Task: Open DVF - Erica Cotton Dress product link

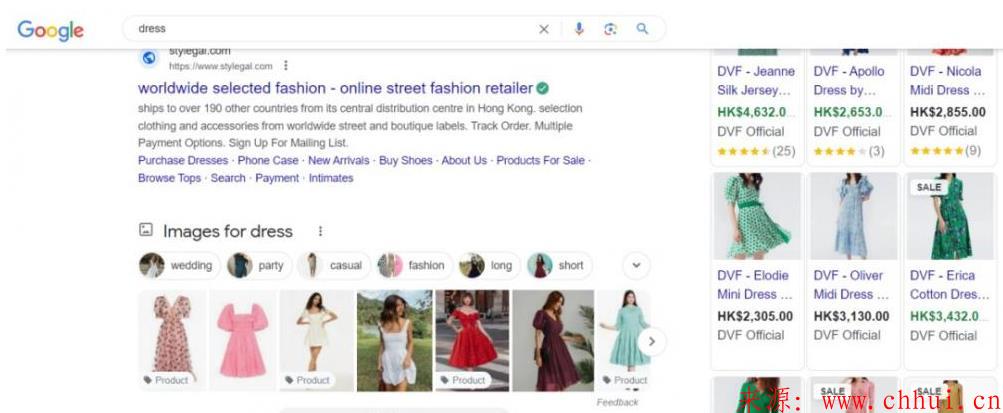Action: [949, 284]
